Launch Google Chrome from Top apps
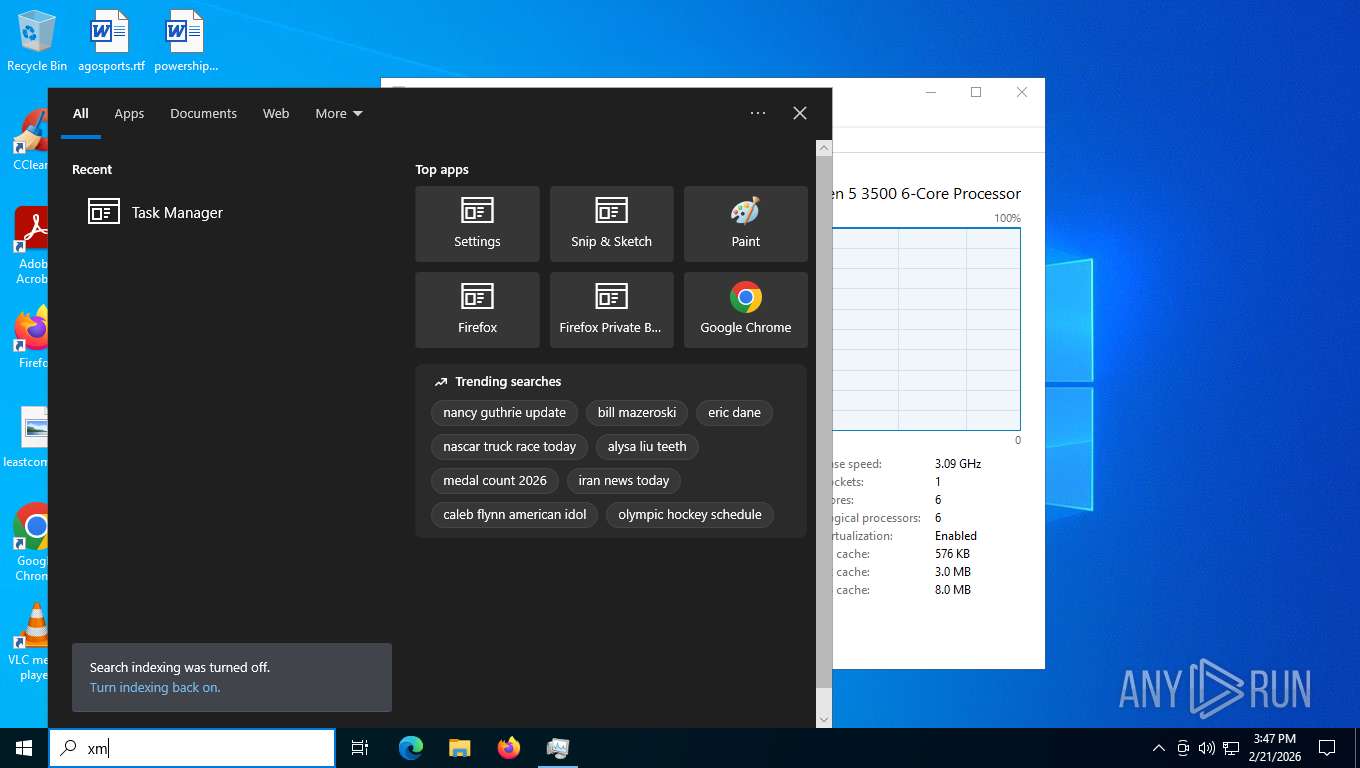 [745, 310]
